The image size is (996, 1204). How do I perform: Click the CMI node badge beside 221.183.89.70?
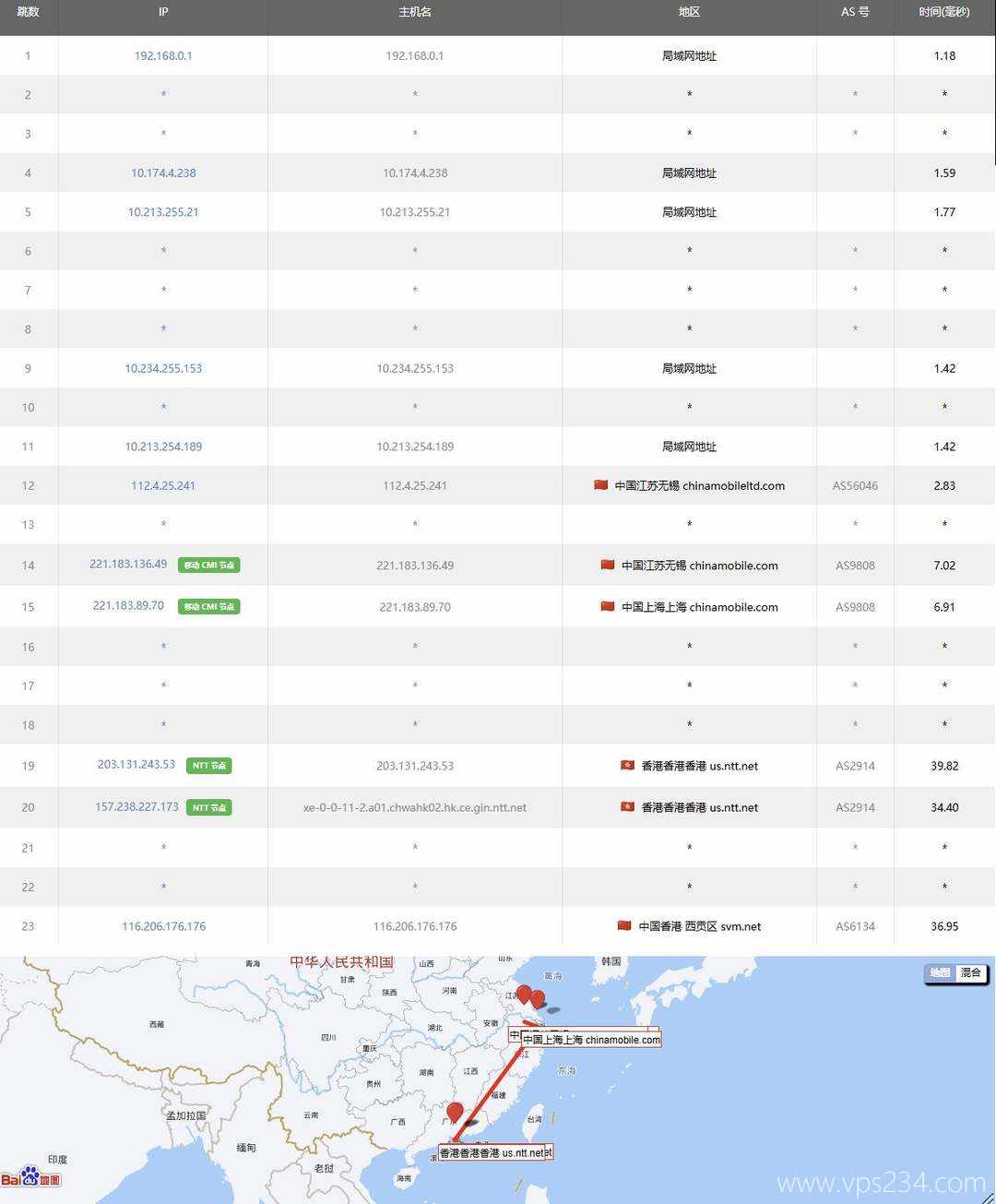pyautogui.click(x=209, y=606)
